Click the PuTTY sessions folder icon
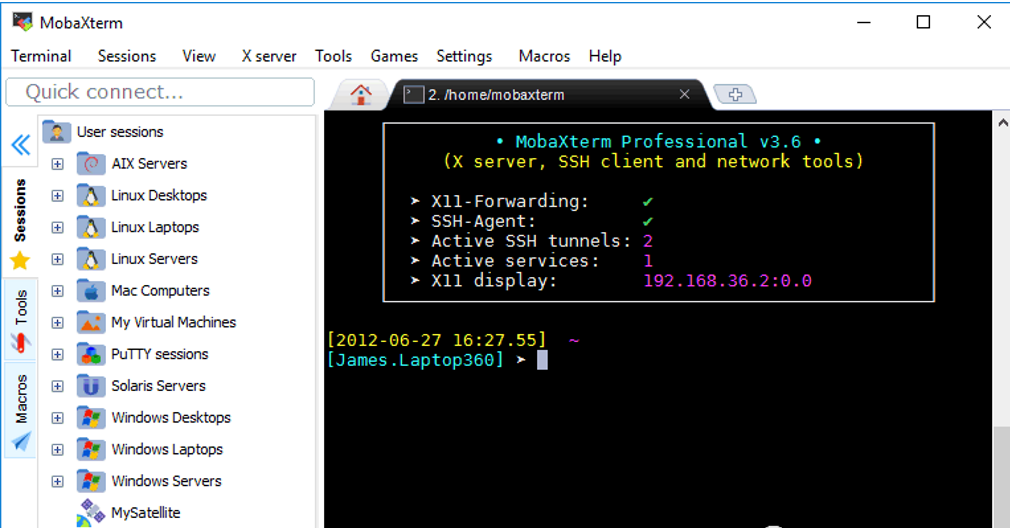This screenshot has height=528, width=1010. click(x=92, y=354)
